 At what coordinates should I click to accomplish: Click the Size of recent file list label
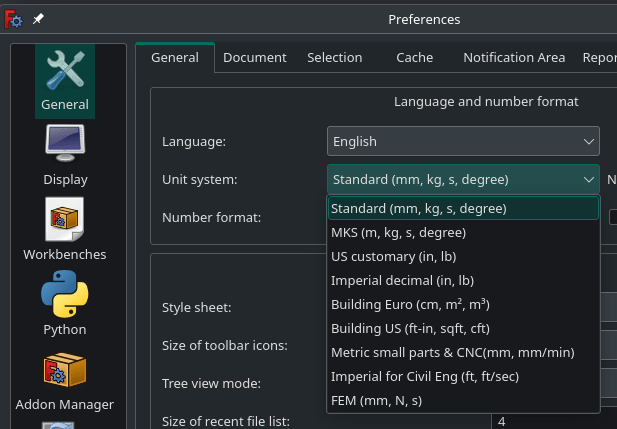tap(226, 422)
